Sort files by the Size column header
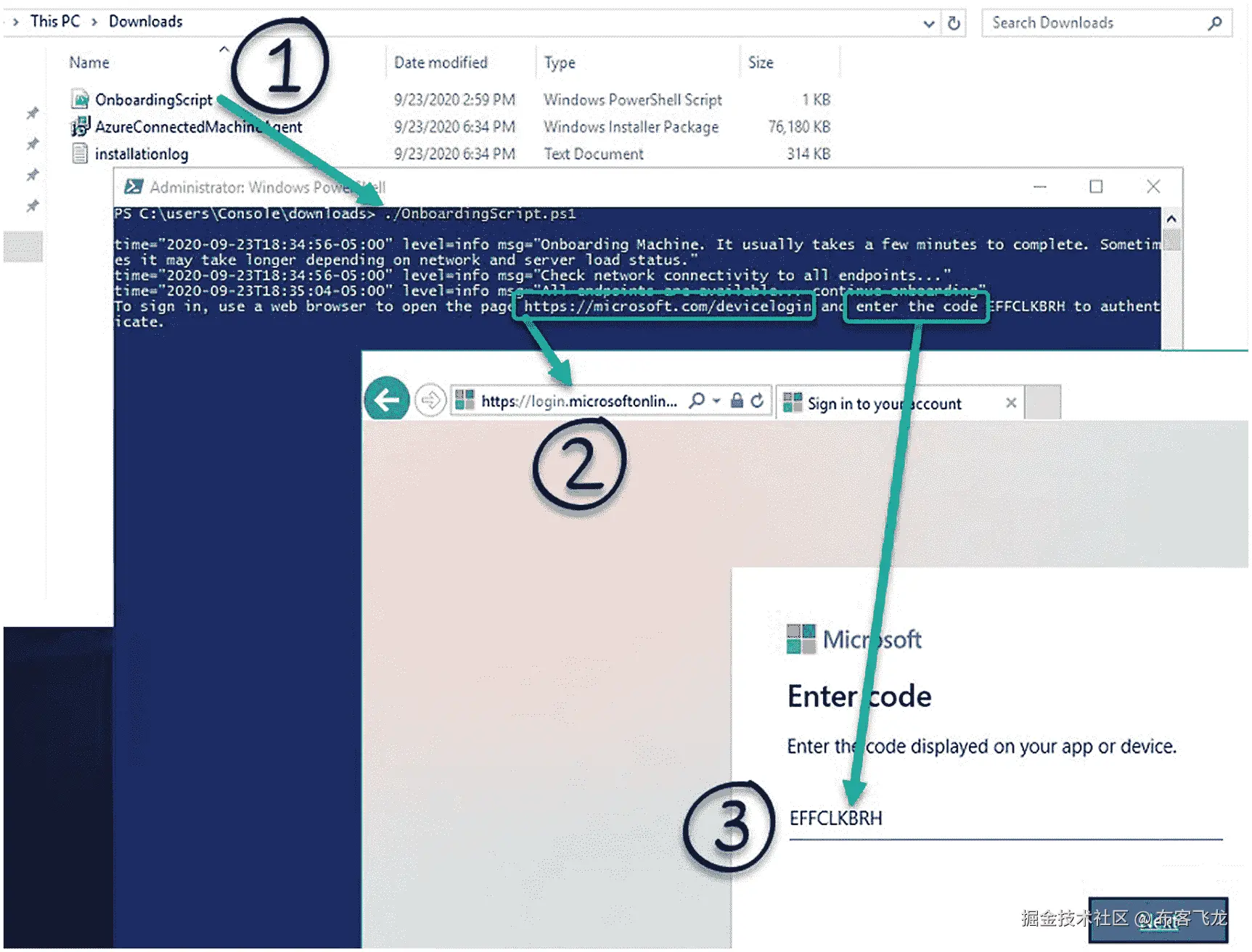The height and width of the screenshot is (952, 1252). pos(761,62)
